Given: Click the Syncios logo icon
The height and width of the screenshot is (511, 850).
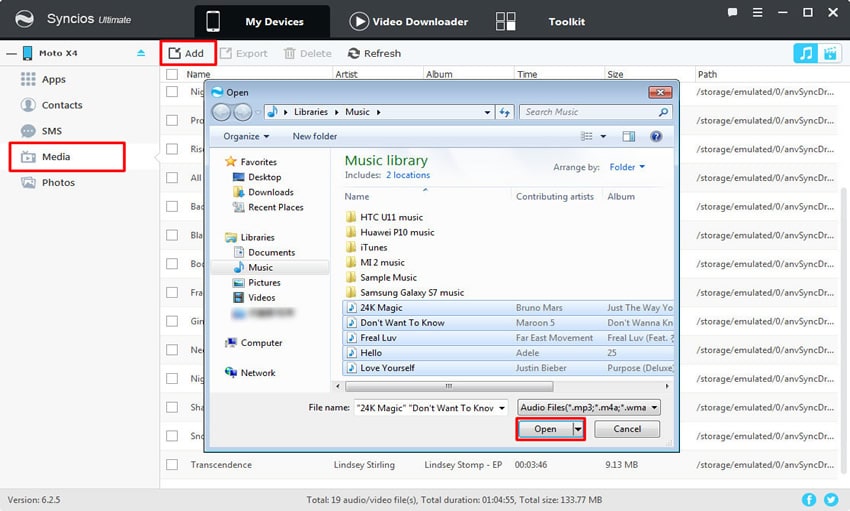Looking at the screenshot, I should 24,19.
